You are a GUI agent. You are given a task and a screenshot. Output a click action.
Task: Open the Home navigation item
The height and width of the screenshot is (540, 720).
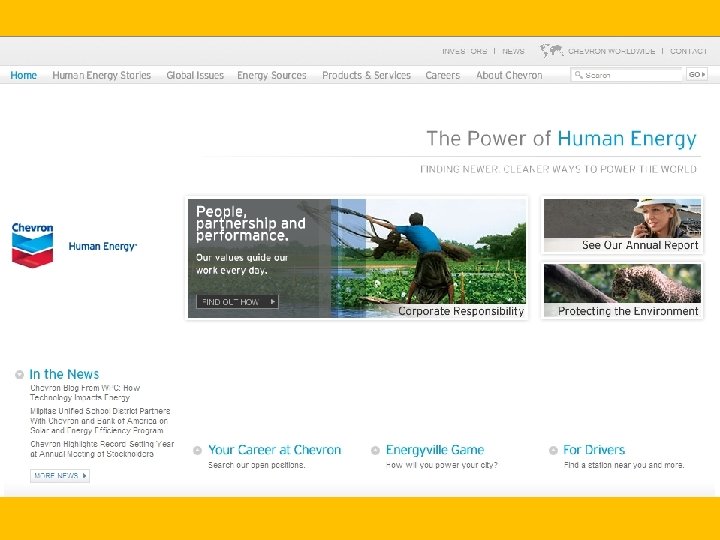[x=23, y=75]
